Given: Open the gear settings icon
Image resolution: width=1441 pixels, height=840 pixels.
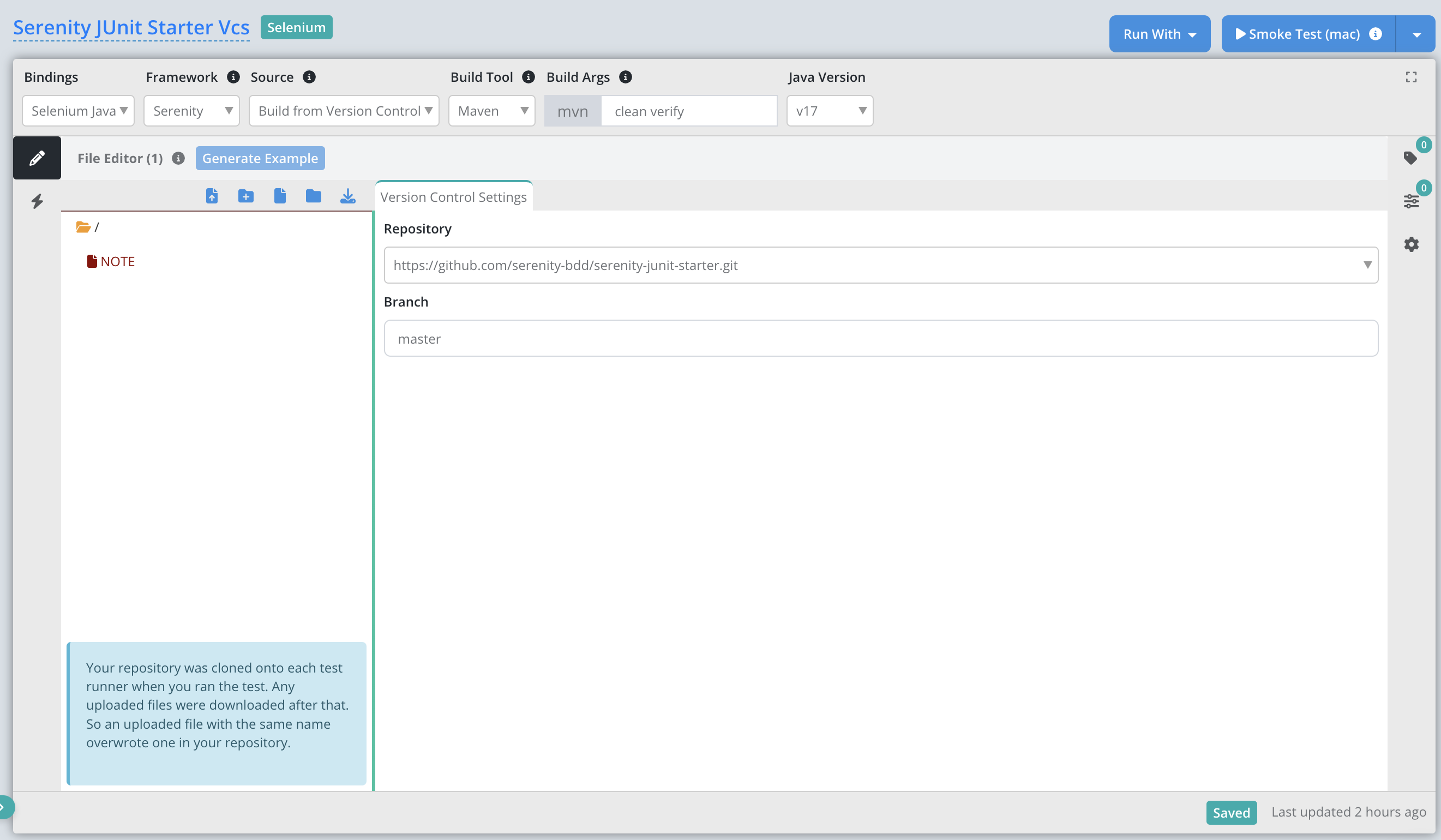Looking at the screenshot, I should [1411, 244].
